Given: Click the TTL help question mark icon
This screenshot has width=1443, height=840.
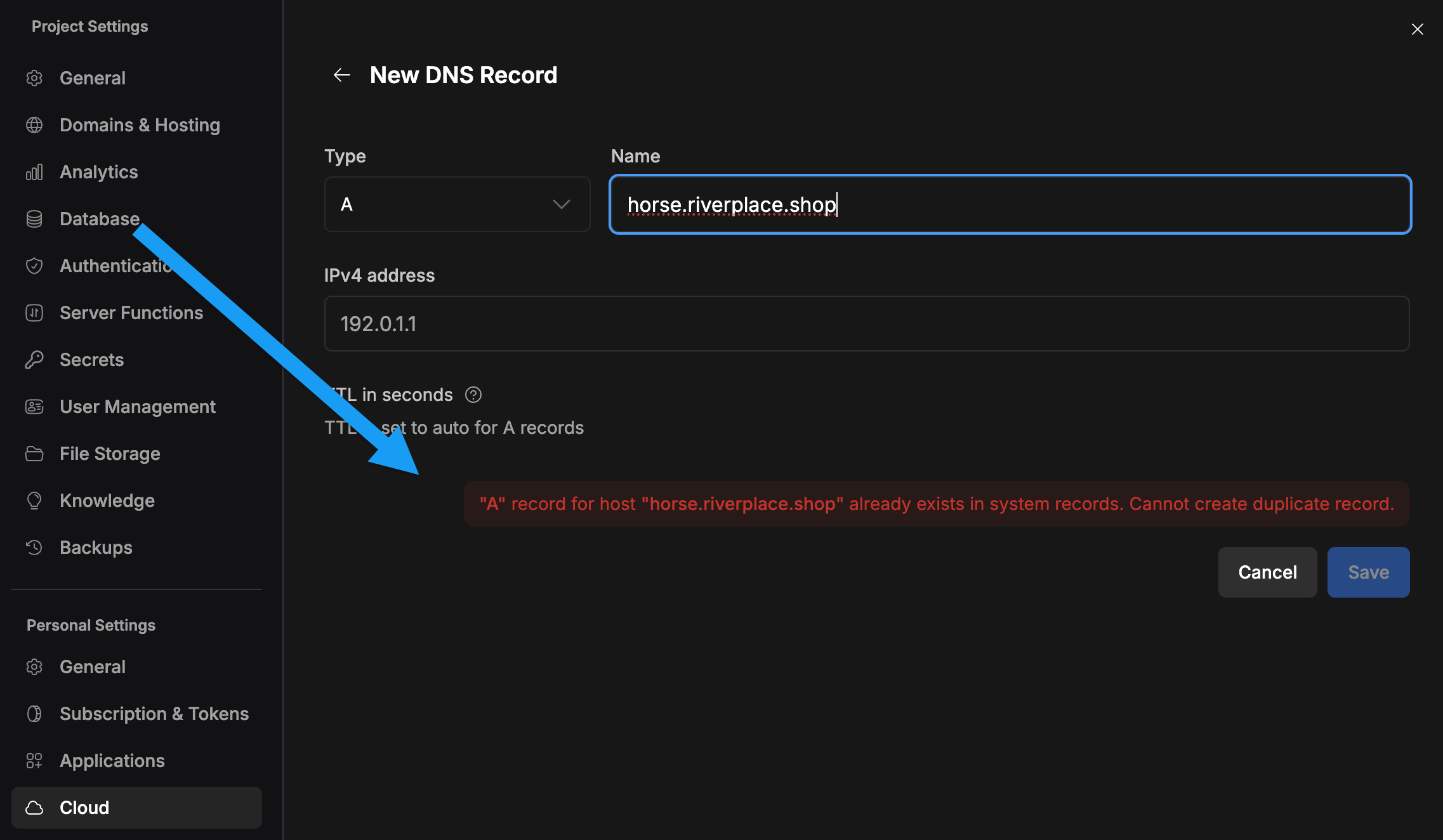Looking at the screenshot, I should point(473,395).
